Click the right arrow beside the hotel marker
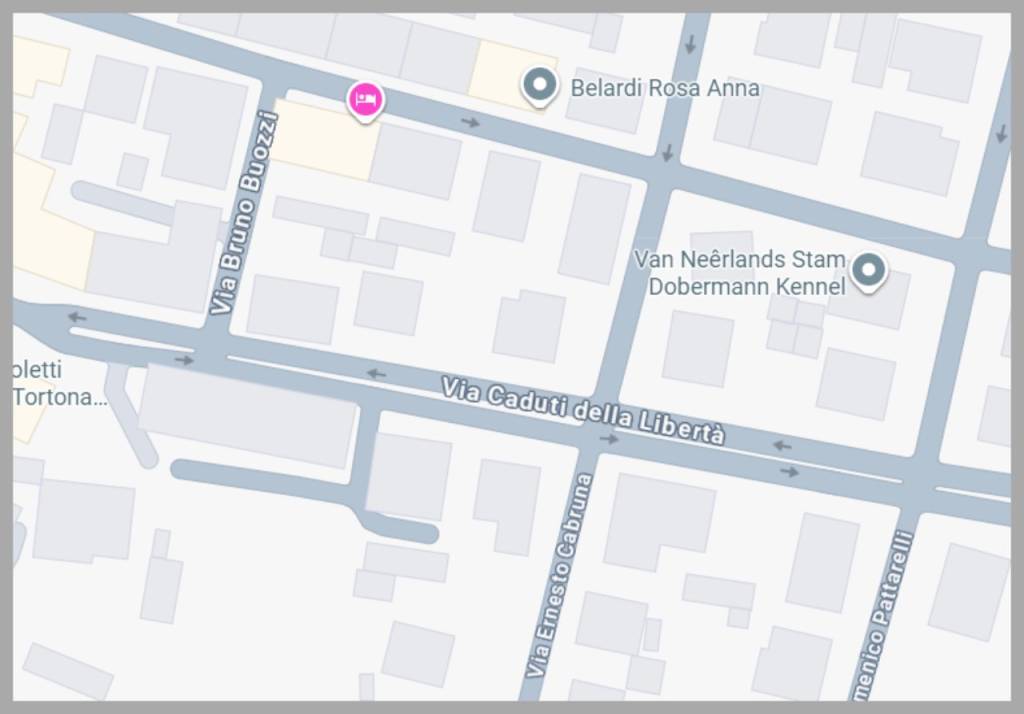The image size is (1024, 714). tap(470, 122)
